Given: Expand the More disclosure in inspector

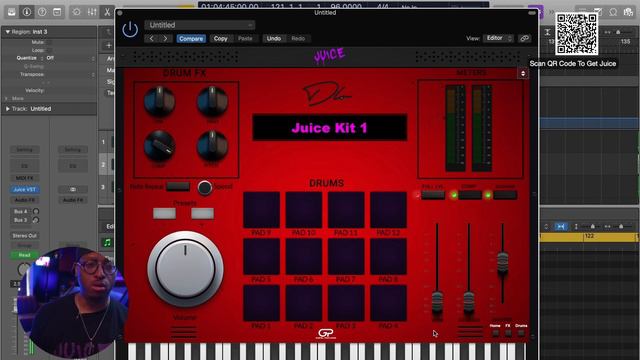Looking at the screenshot, I should [x=6, y=98].
